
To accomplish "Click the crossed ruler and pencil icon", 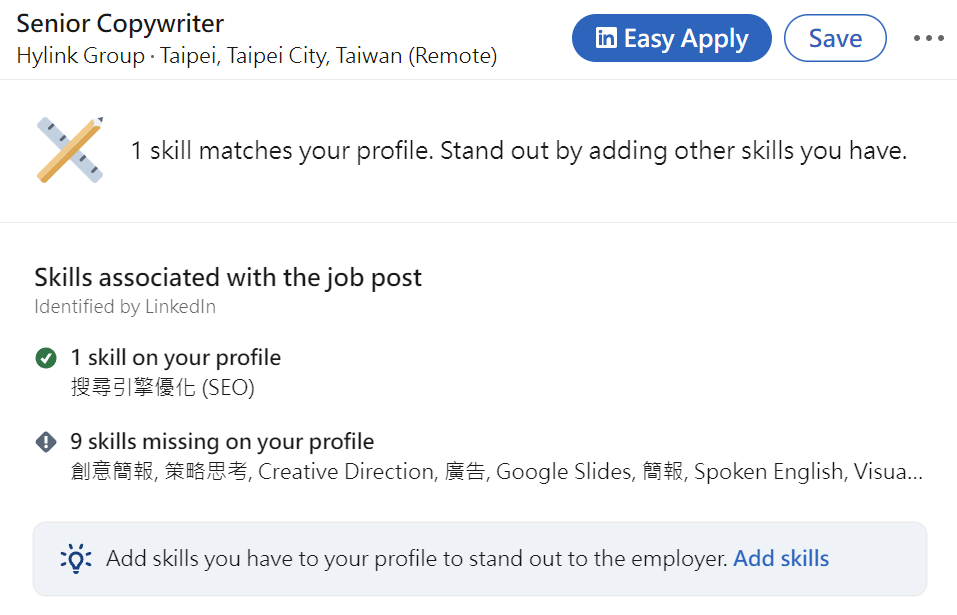I will coord(70,149).
